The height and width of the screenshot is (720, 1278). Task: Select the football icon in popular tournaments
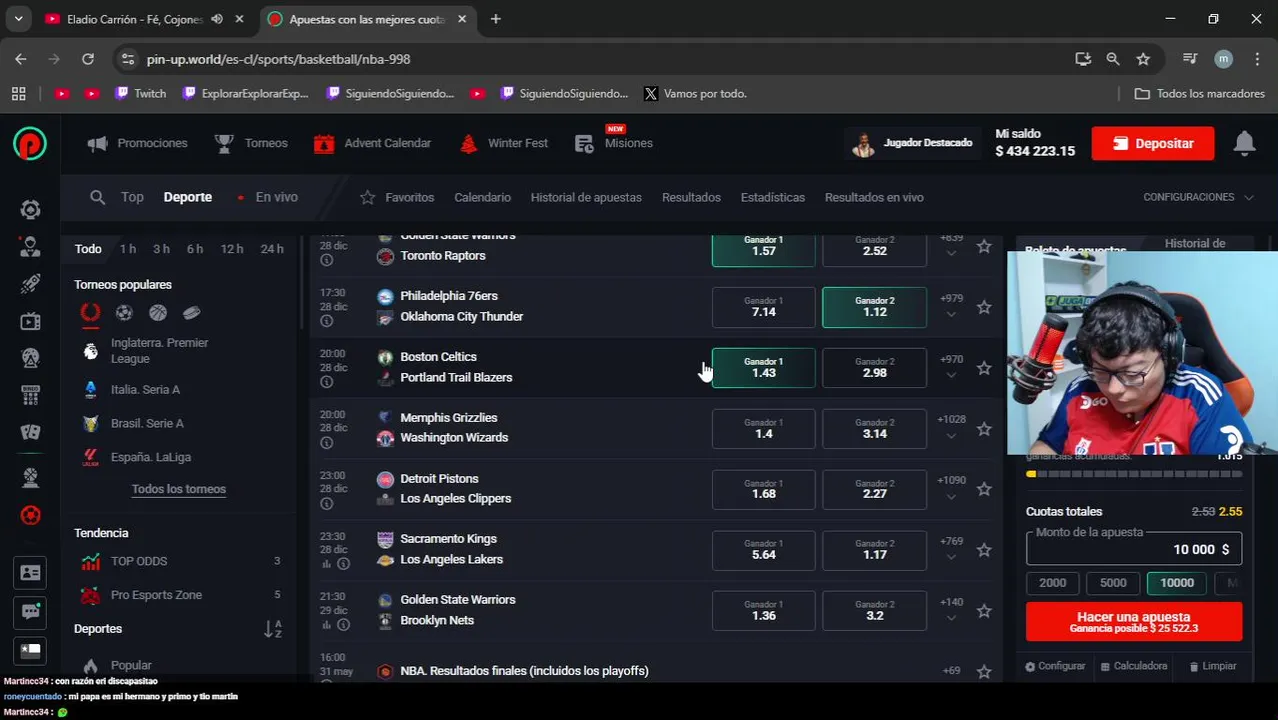[124, 313]
